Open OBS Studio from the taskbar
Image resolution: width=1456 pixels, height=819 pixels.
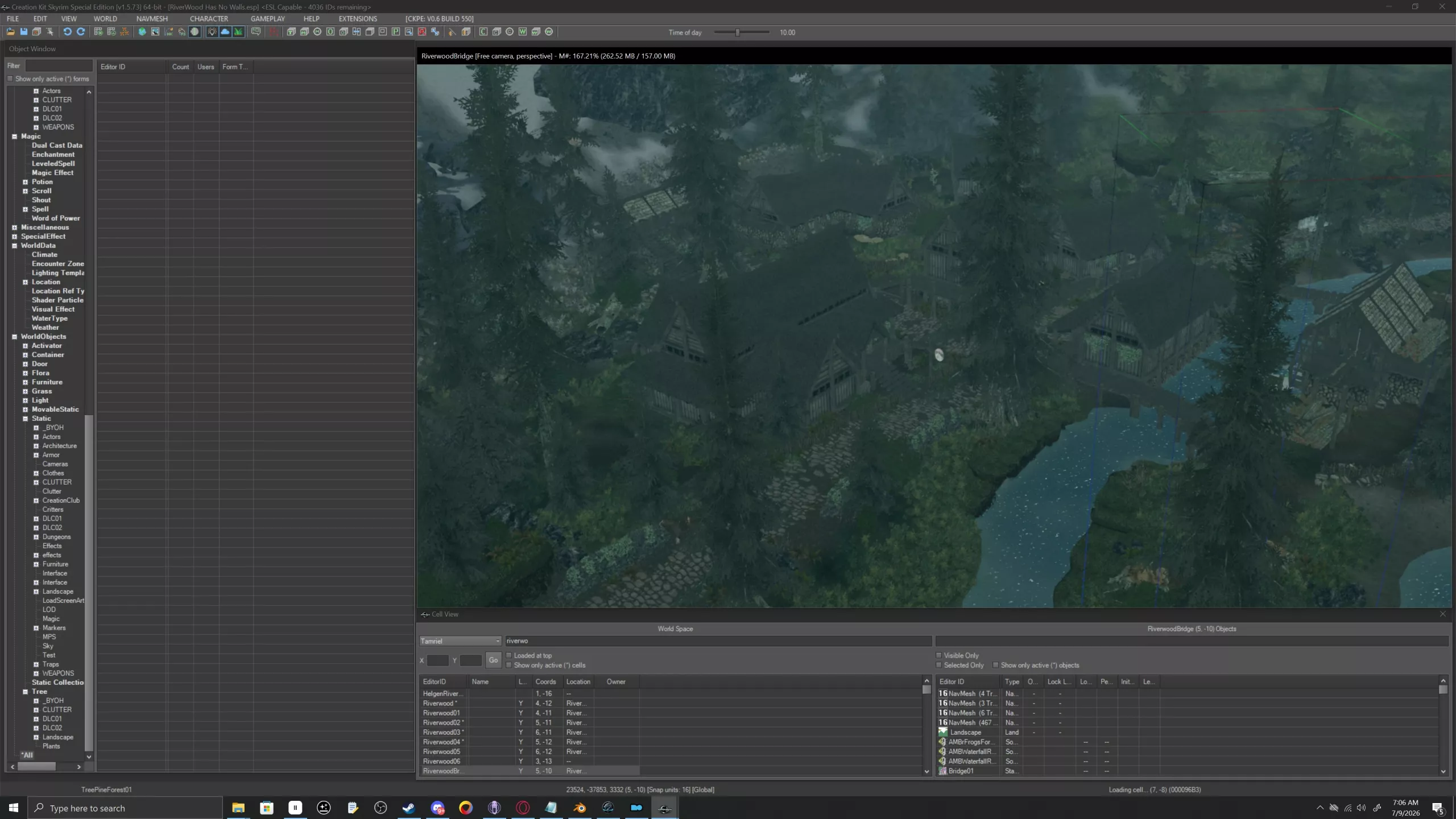[380, 808]
